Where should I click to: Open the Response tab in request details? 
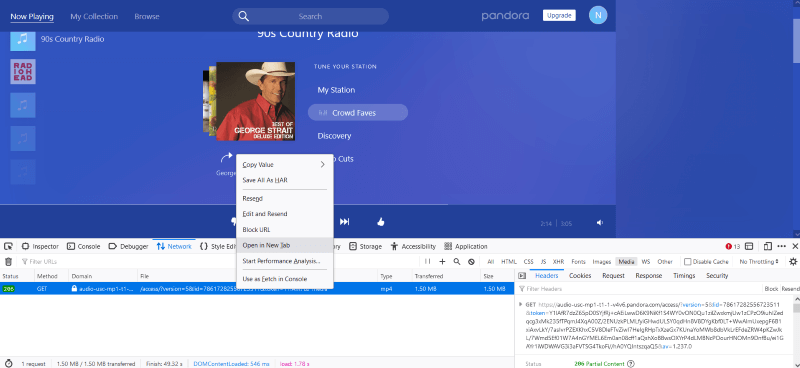648,276
